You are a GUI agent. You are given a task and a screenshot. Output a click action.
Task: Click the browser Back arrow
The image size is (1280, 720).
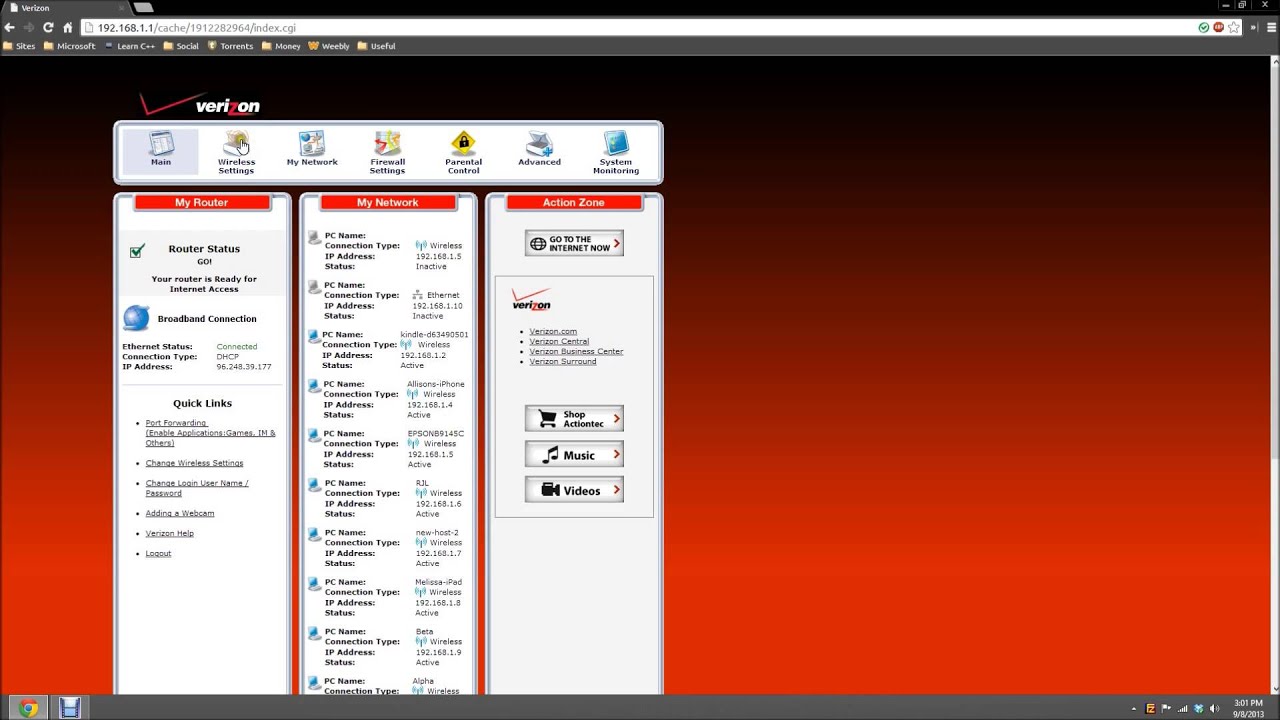coord(10,27)
